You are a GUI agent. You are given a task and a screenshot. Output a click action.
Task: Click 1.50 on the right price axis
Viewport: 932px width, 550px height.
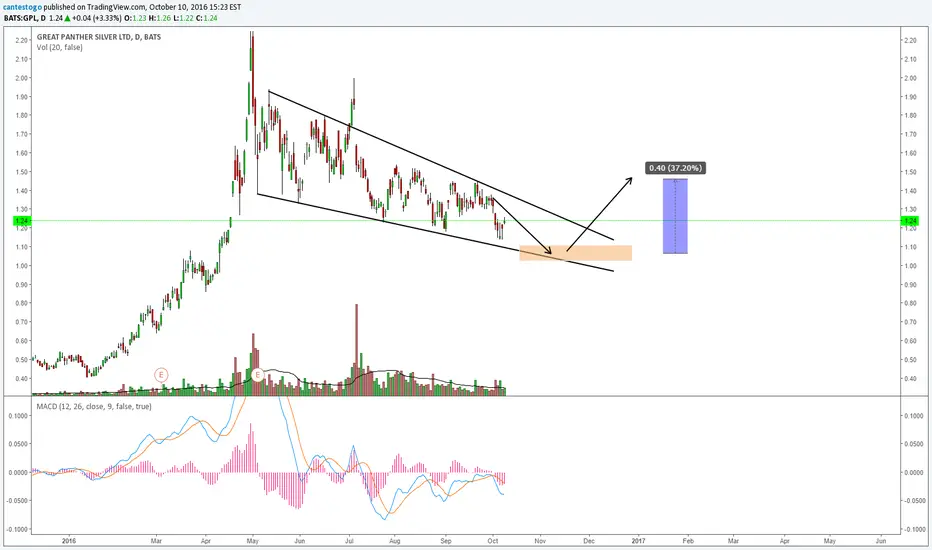point(909,172)
